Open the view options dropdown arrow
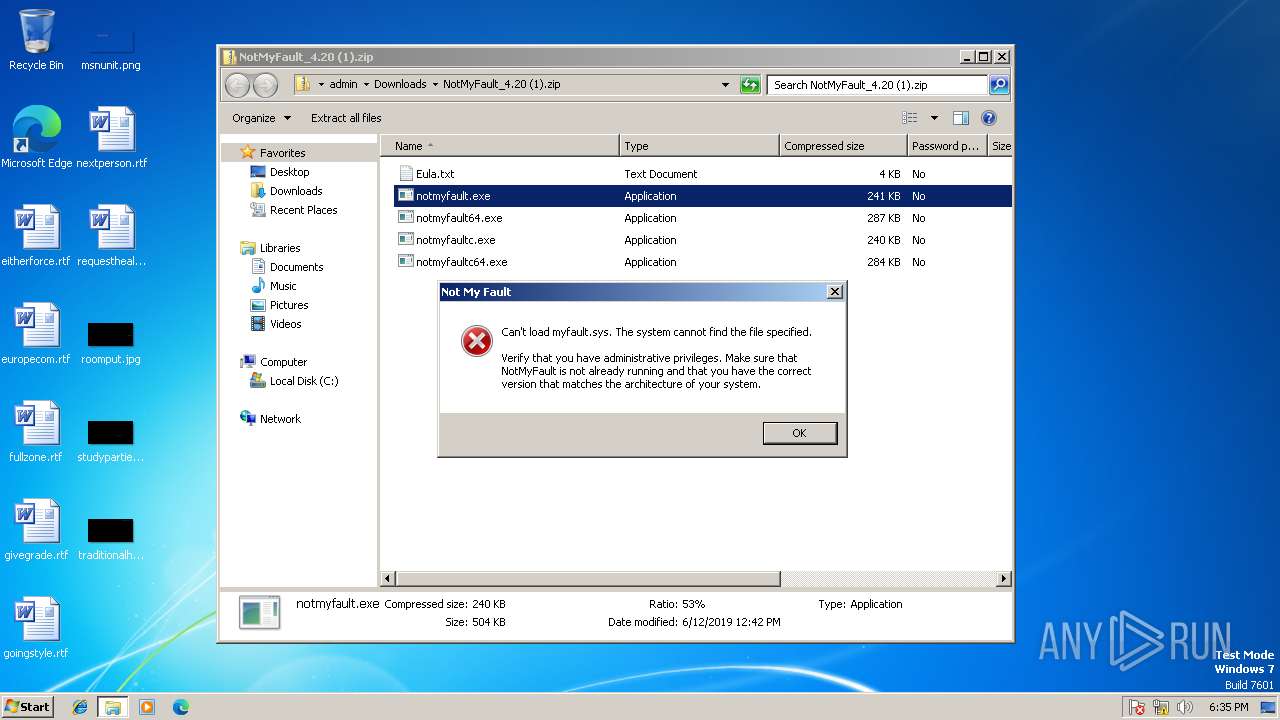The height and width of the screenshot is (720, 1280). [x=934, y=118]
